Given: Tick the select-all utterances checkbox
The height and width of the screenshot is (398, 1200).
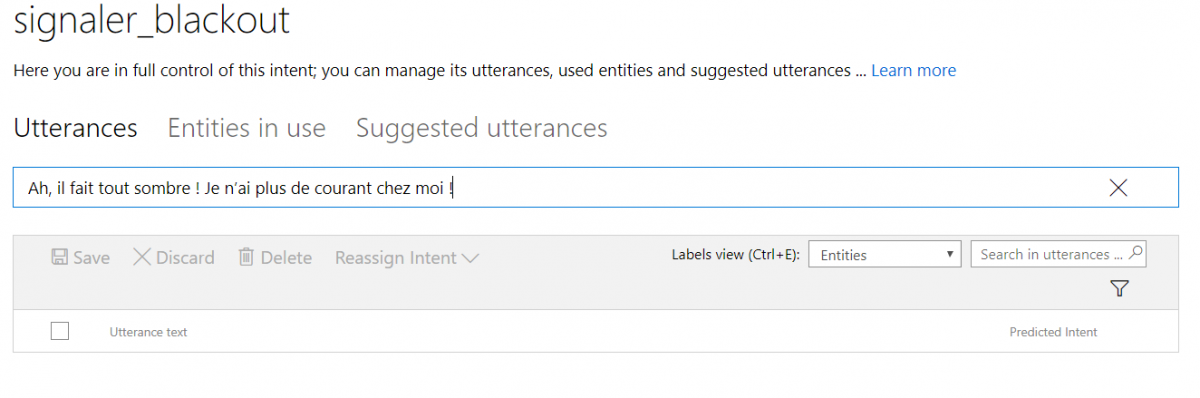Looking at the screenshot, I should 60,331.
